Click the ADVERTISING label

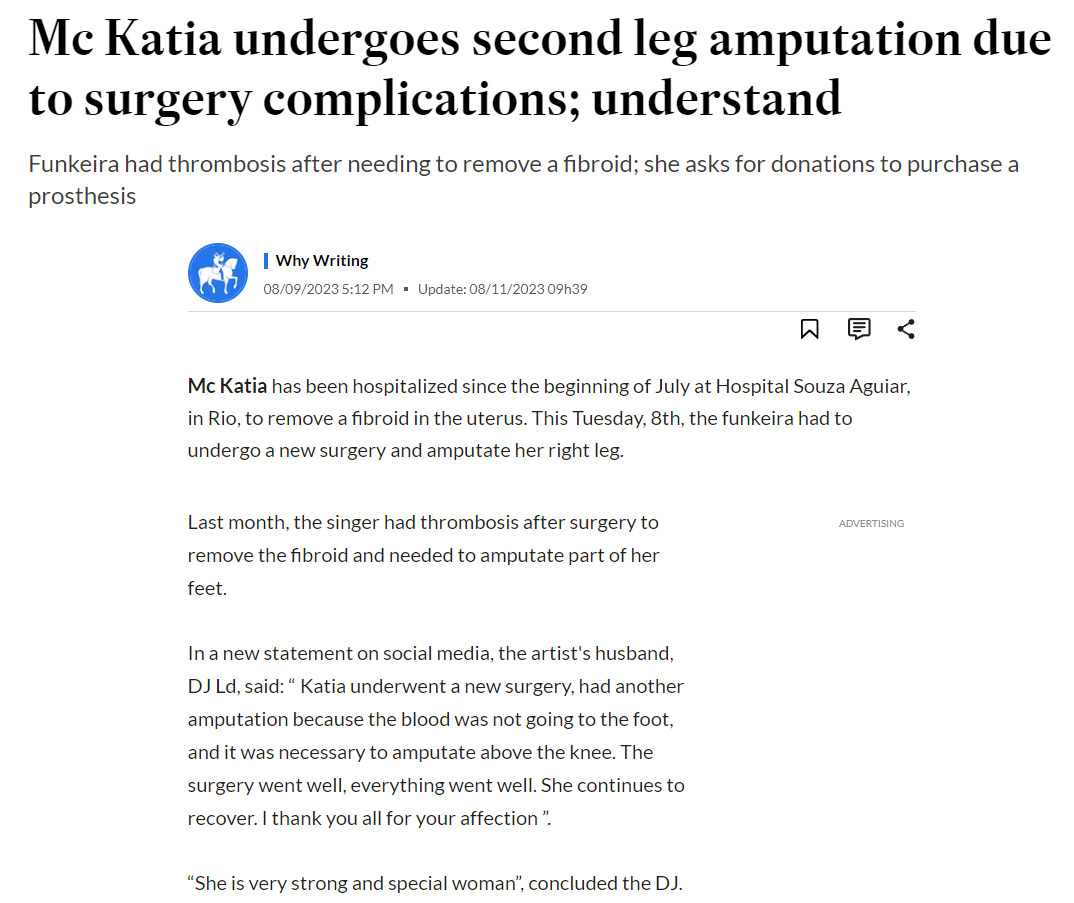pyautogui.click(x=871, y=523)
